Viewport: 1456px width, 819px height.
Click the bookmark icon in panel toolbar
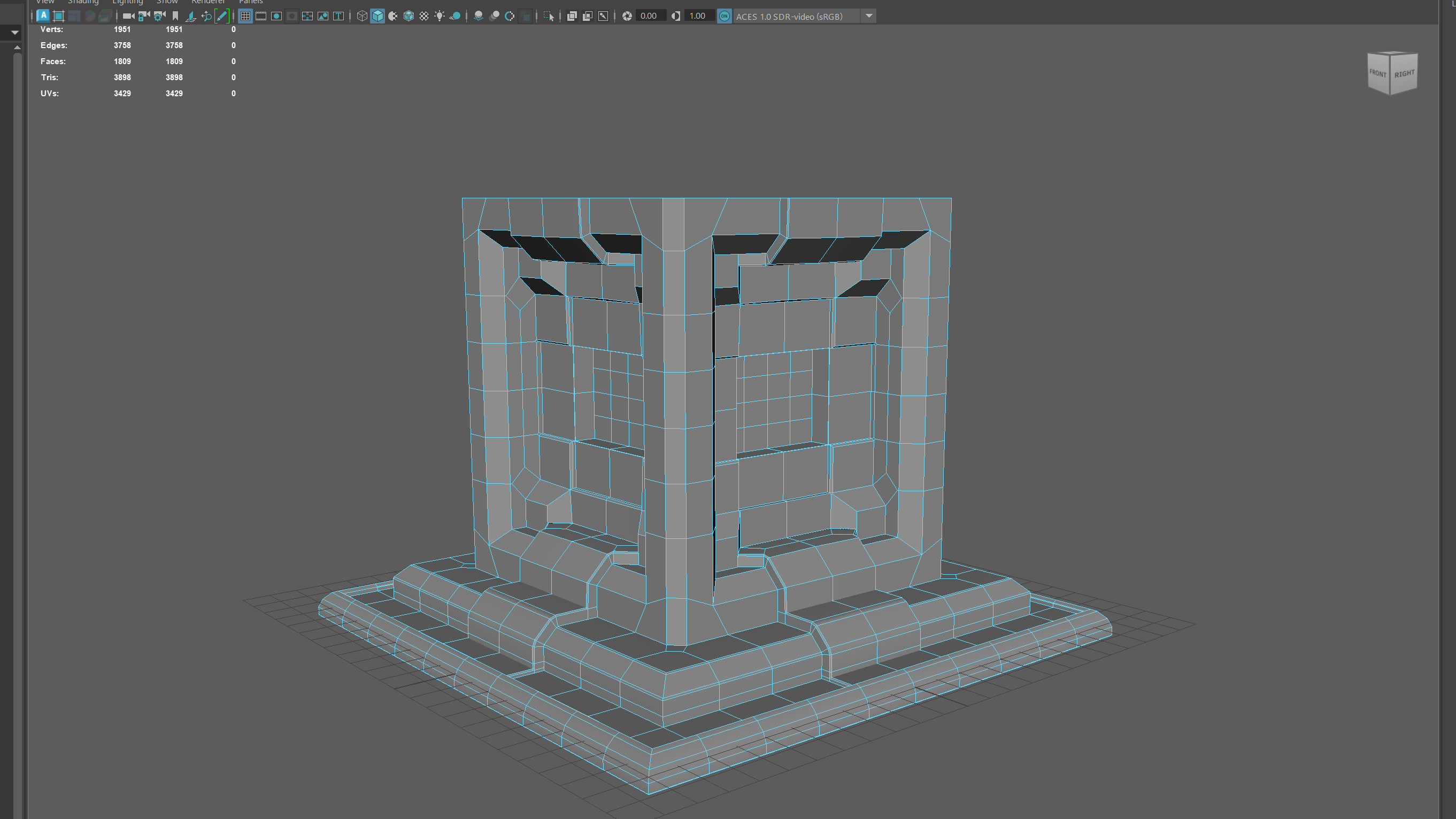point(175,17)
